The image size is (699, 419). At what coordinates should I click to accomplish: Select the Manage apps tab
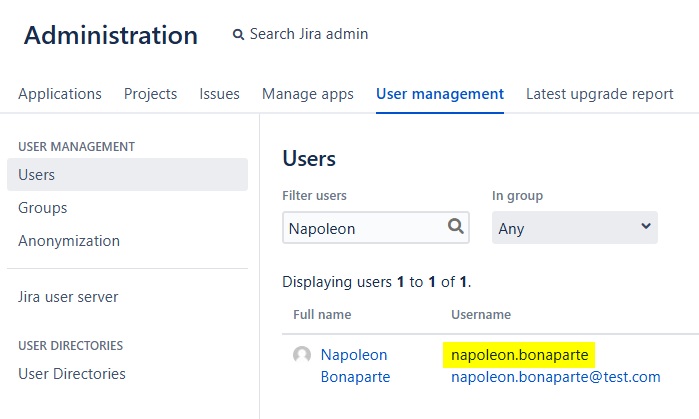(x=307, y=94)
